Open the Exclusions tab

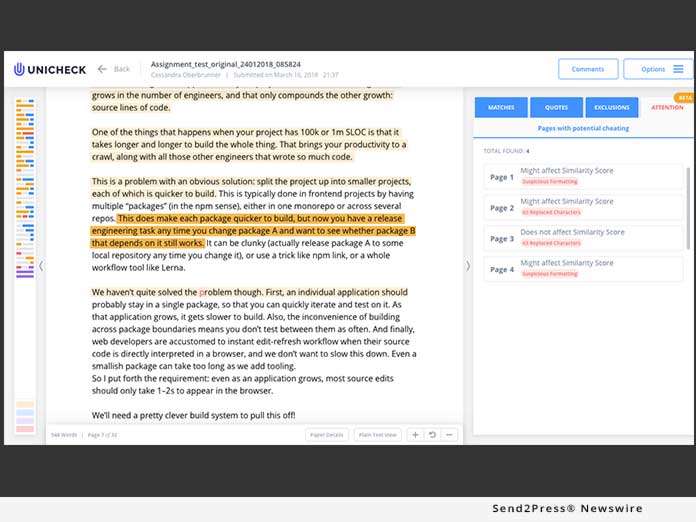[611, 107]
